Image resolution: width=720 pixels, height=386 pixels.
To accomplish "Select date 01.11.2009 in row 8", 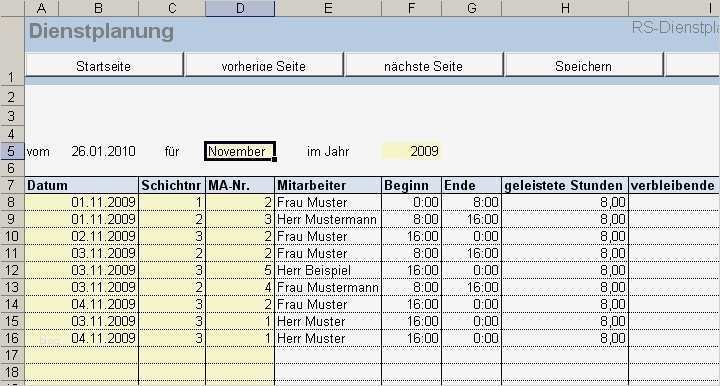I will pyautogui.click(x=81, y=202).
